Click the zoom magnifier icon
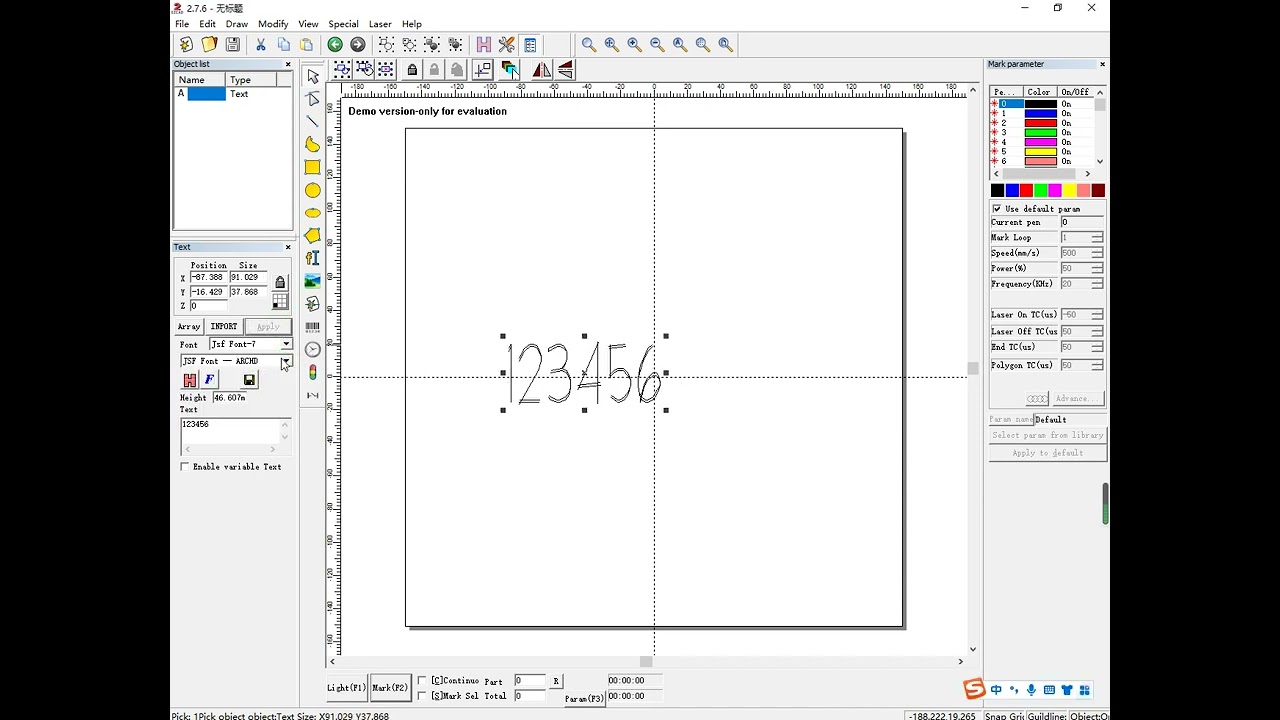This screenshot has width=1280, height=720. pyautogui.click(x=589, y=44)
